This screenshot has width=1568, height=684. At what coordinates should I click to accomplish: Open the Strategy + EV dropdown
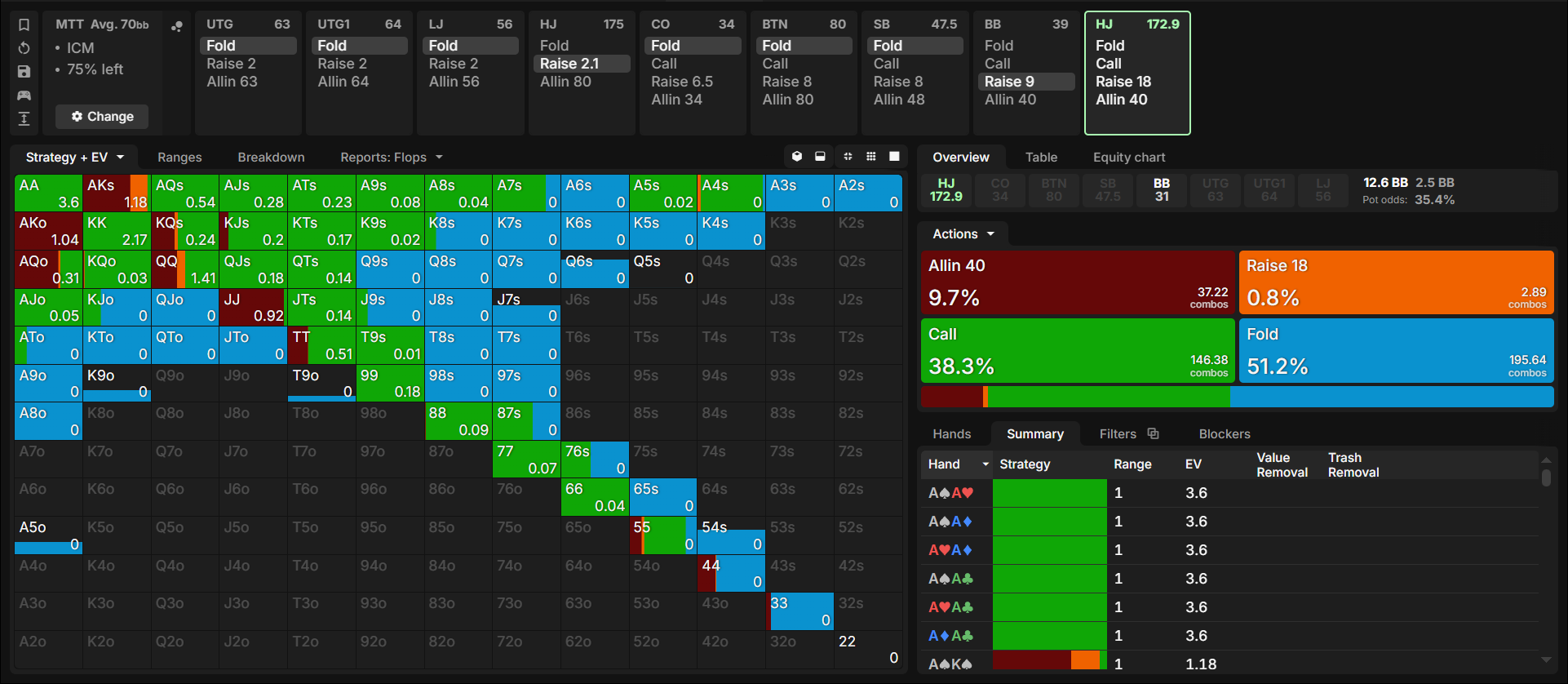pos(75,158)
